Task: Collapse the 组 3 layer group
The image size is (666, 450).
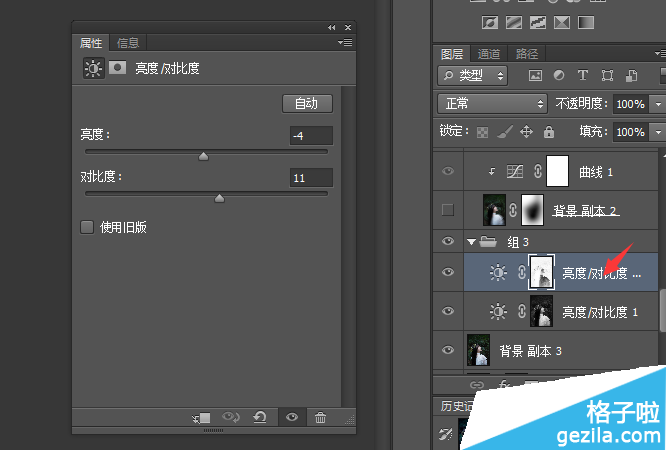Action: coord(472,242)
